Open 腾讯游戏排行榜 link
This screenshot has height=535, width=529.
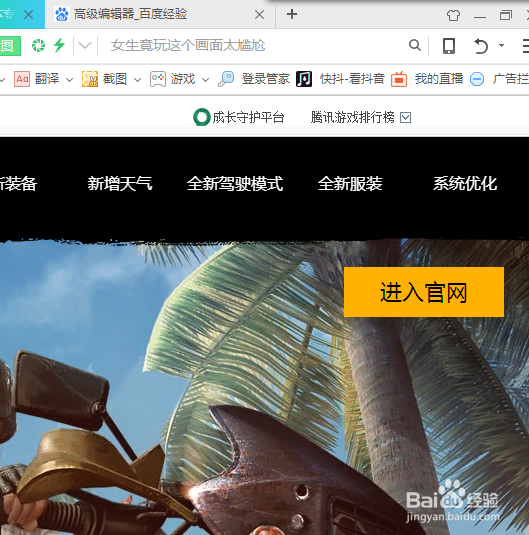pyautogui.click(x=352, y=117)
